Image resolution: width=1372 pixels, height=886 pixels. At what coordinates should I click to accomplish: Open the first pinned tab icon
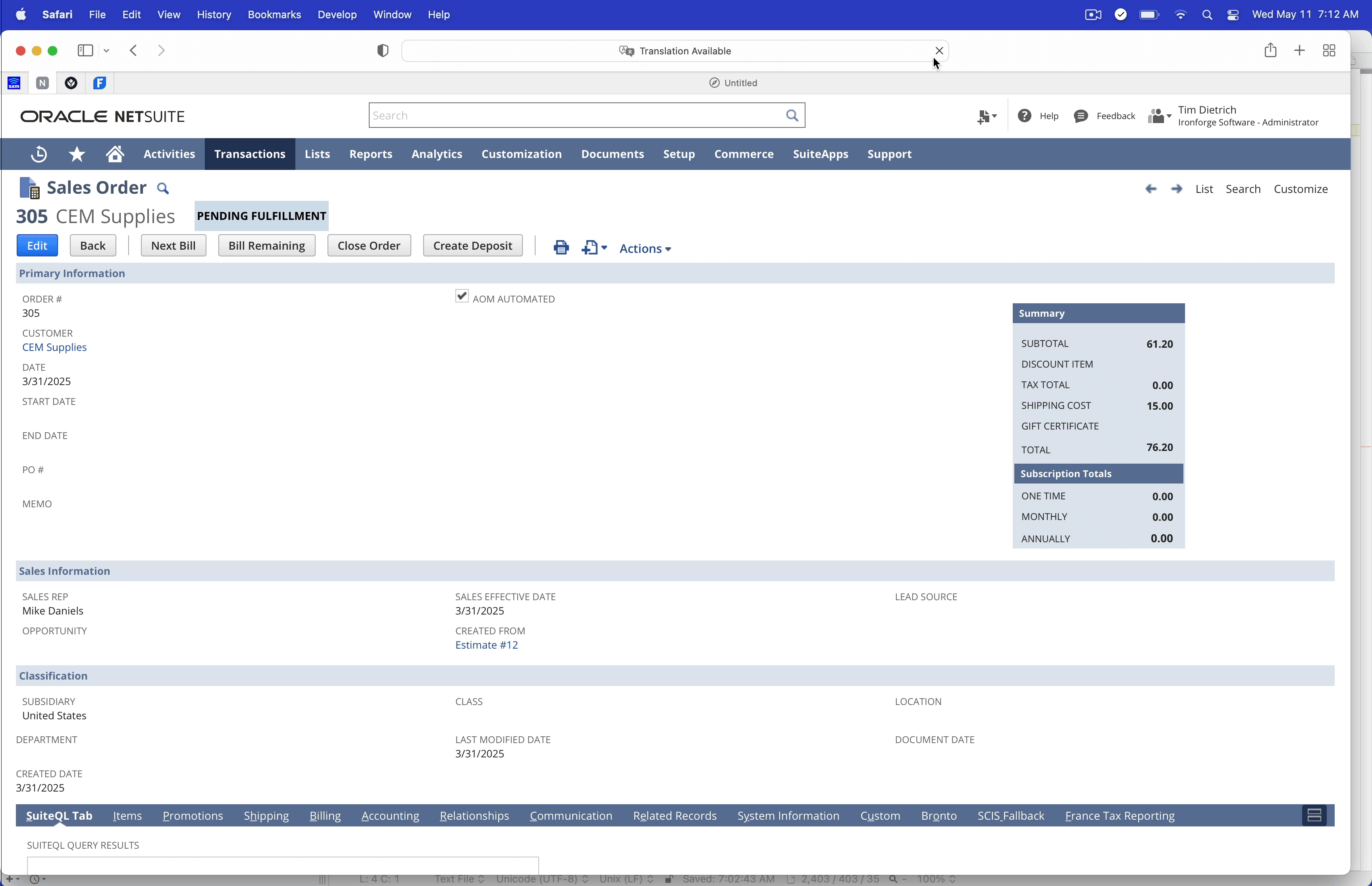14,83
